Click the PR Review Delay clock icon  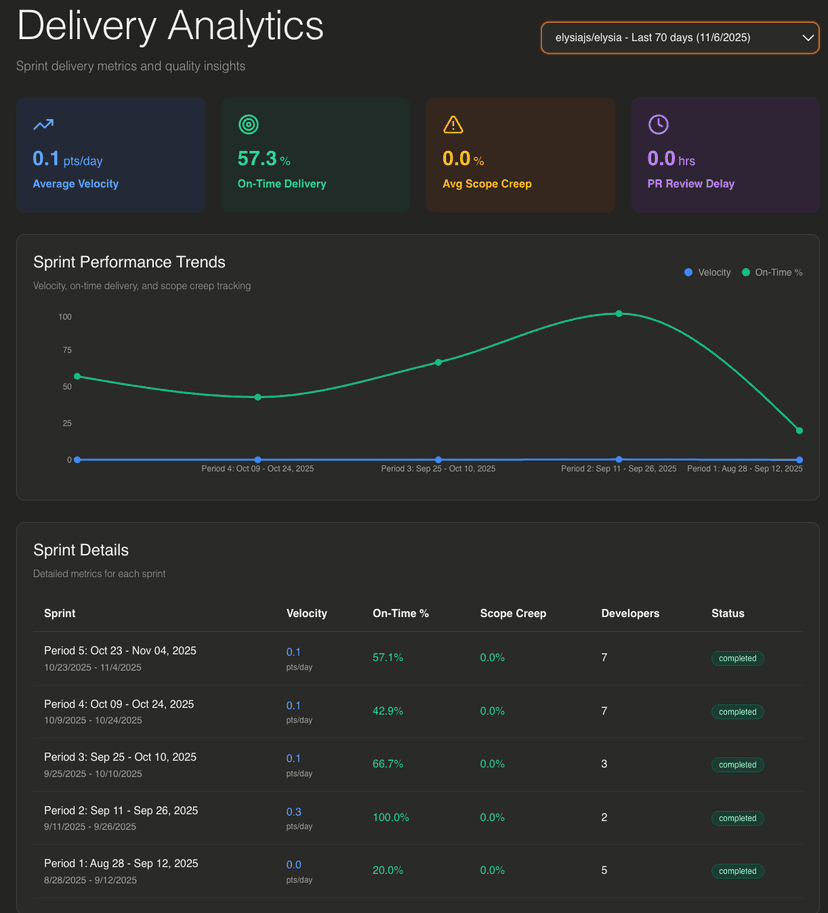pyautogui.click(x=657, y=124)
